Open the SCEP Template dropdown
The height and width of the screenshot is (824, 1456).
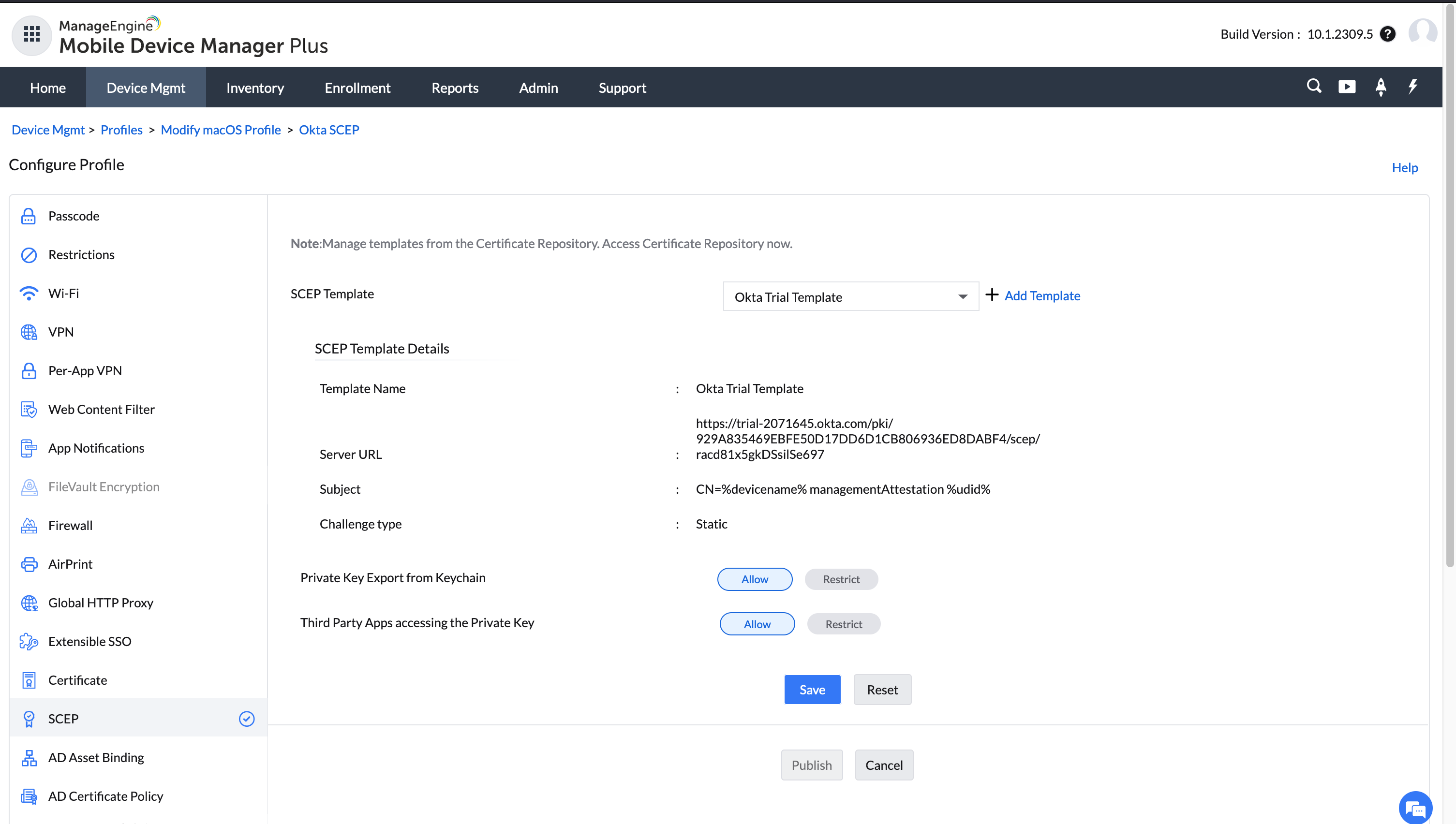click(850, 296)
